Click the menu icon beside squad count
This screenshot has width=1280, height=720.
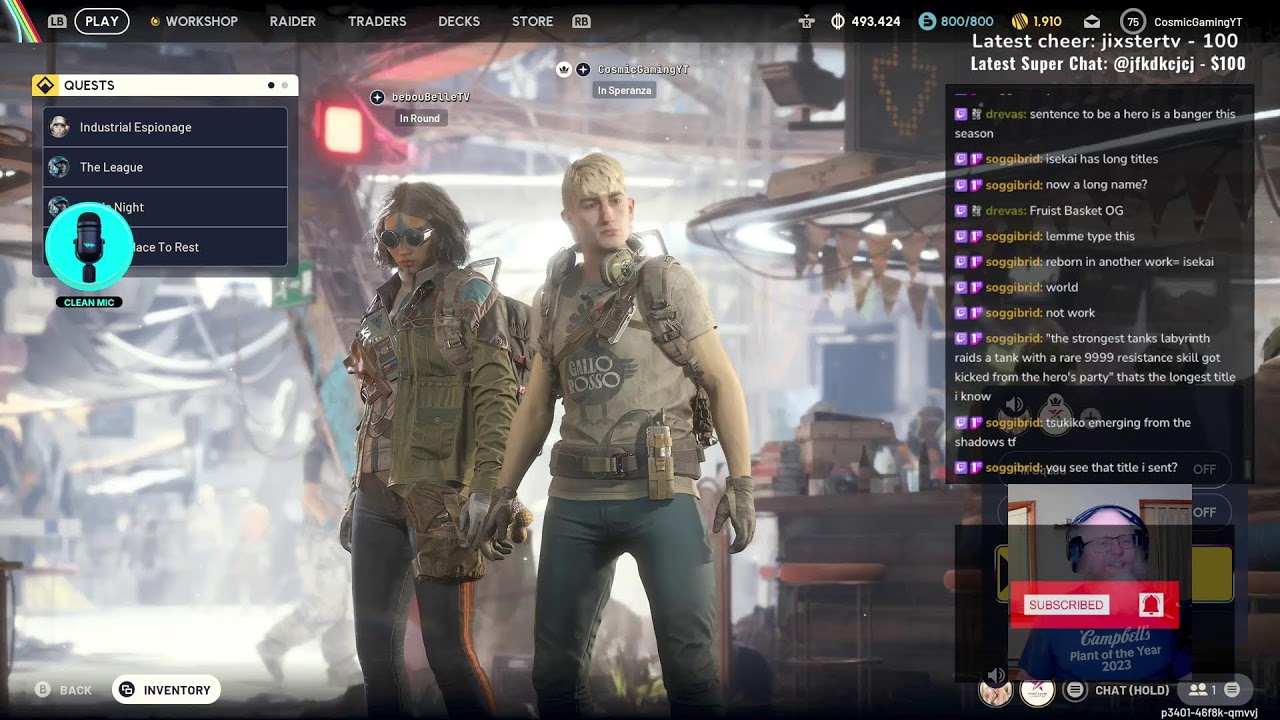pos(1232,690)
